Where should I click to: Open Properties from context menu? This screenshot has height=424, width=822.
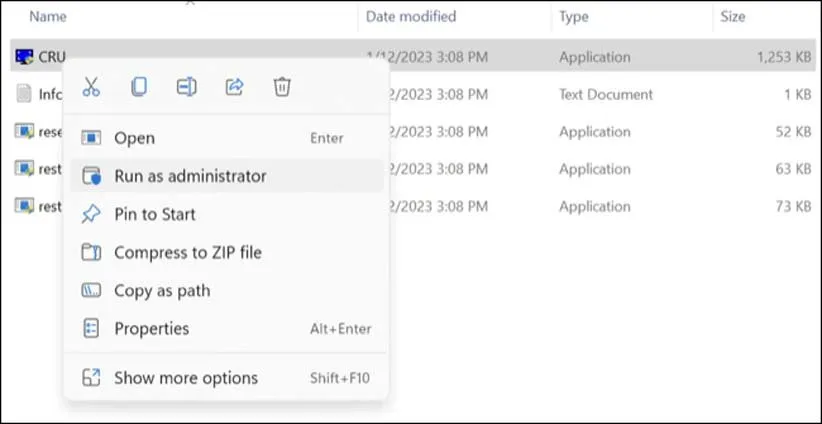(151, 329)
